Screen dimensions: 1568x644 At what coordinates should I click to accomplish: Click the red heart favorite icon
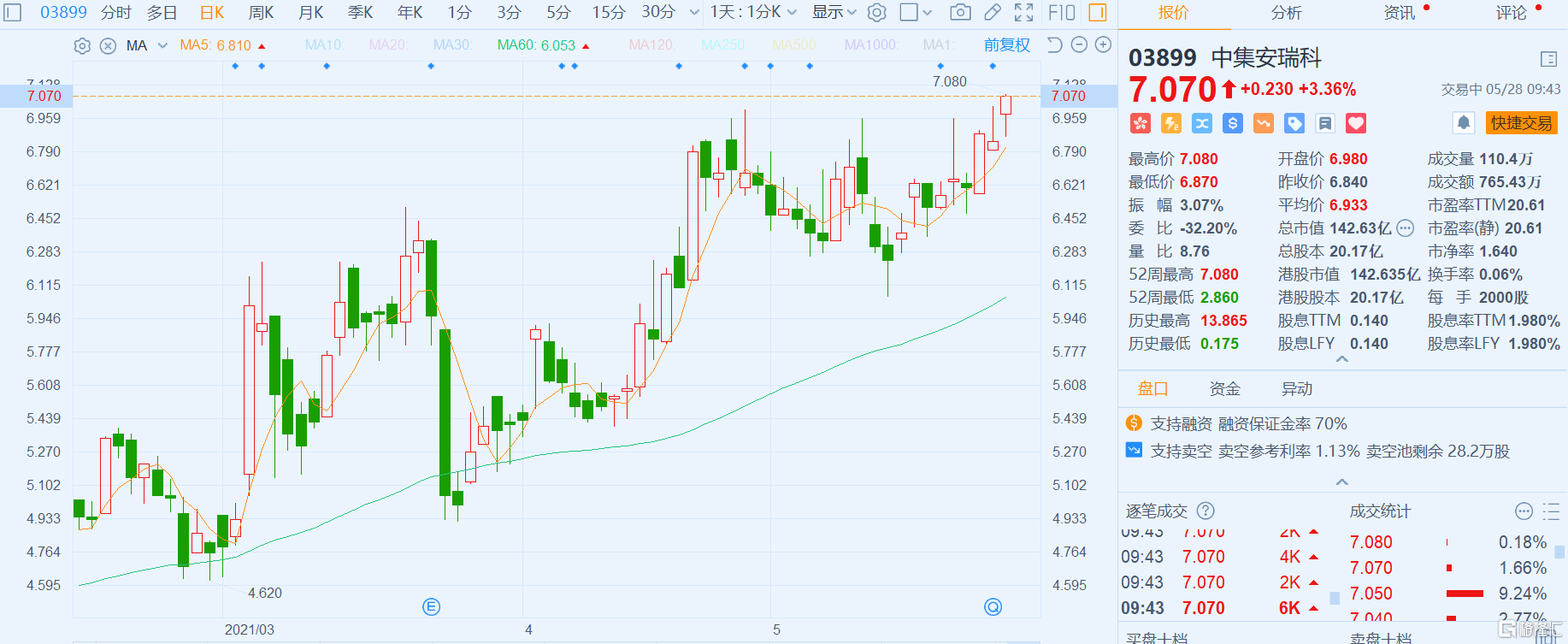(x=1356, y=124)
